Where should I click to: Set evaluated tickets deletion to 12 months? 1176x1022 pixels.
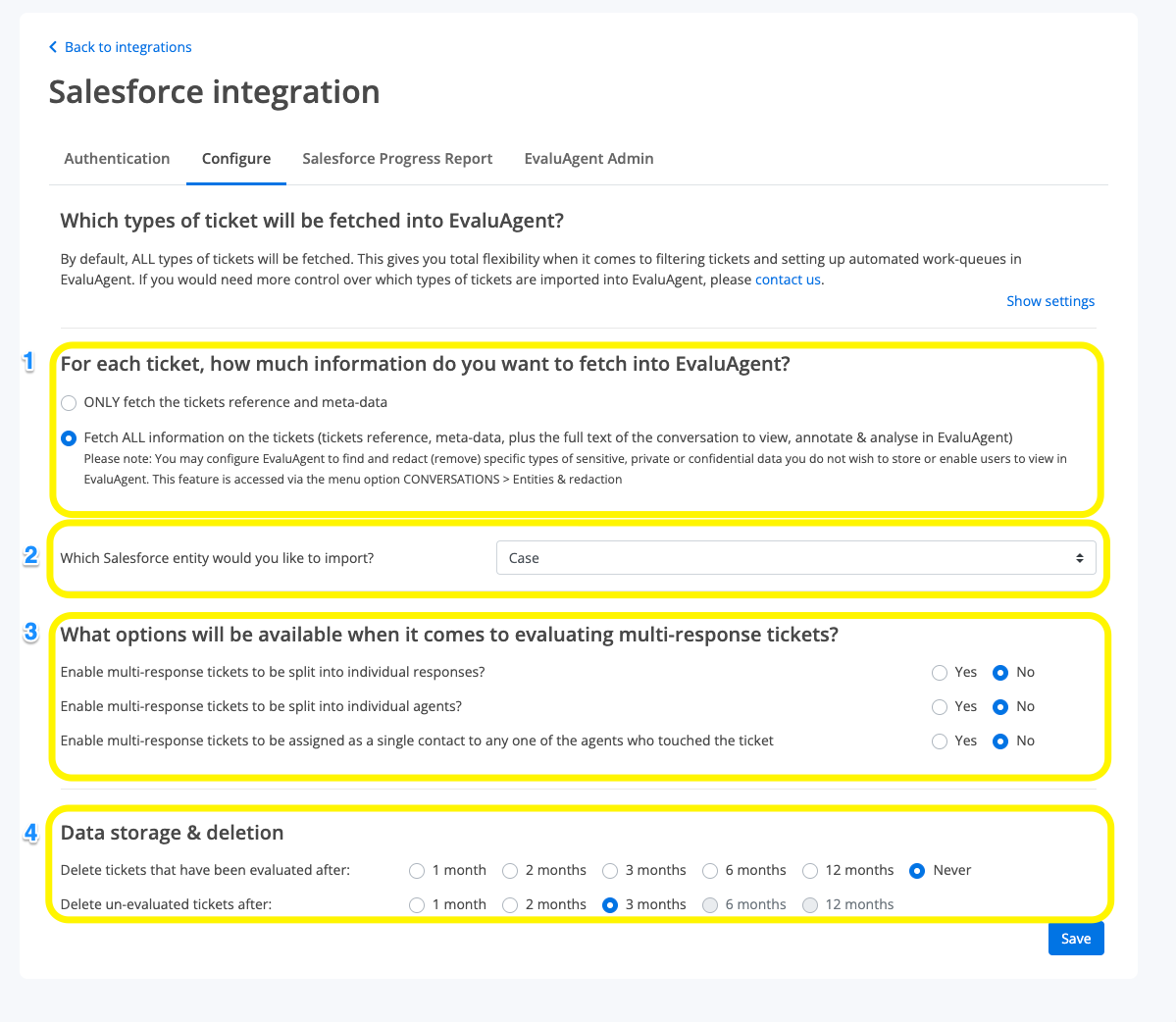point(810,871)
